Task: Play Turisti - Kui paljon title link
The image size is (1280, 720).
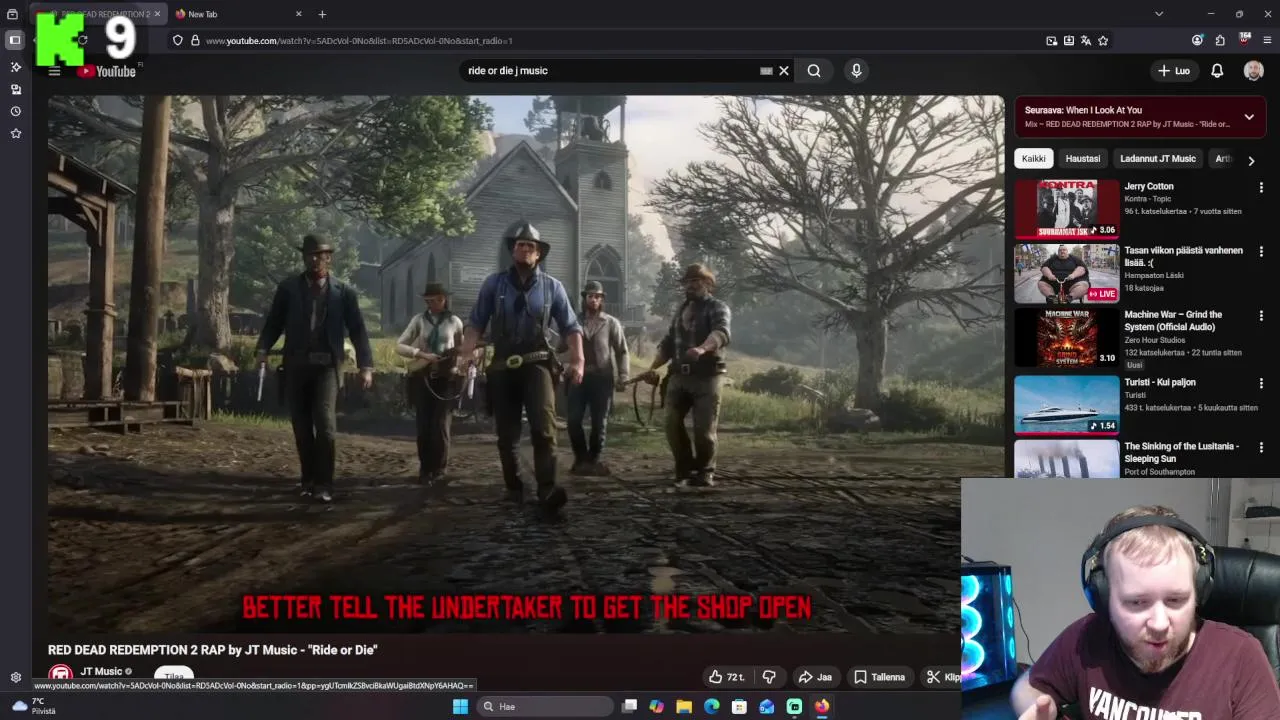Action: tap(1160, 382)
